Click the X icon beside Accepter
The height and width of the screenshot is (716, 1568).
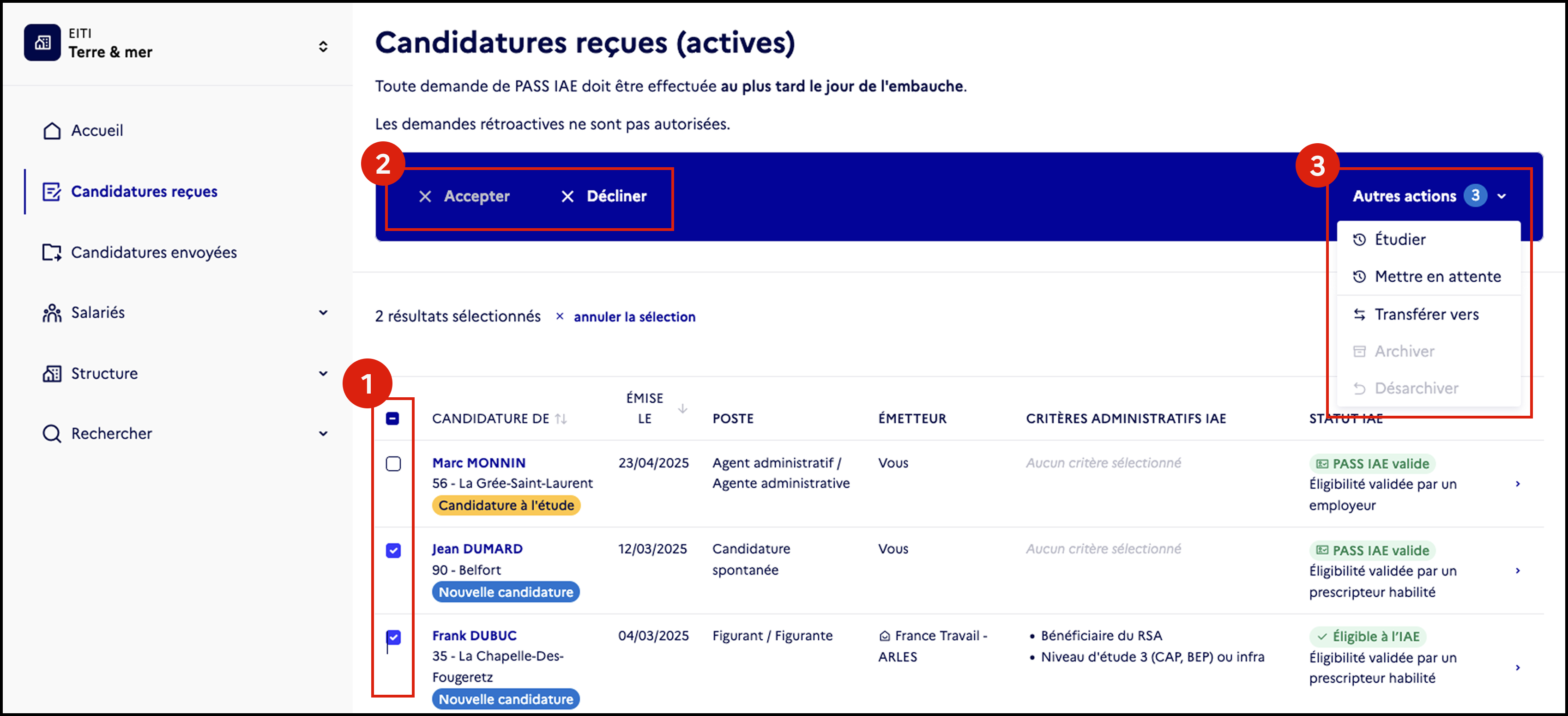tap(426, 196)
